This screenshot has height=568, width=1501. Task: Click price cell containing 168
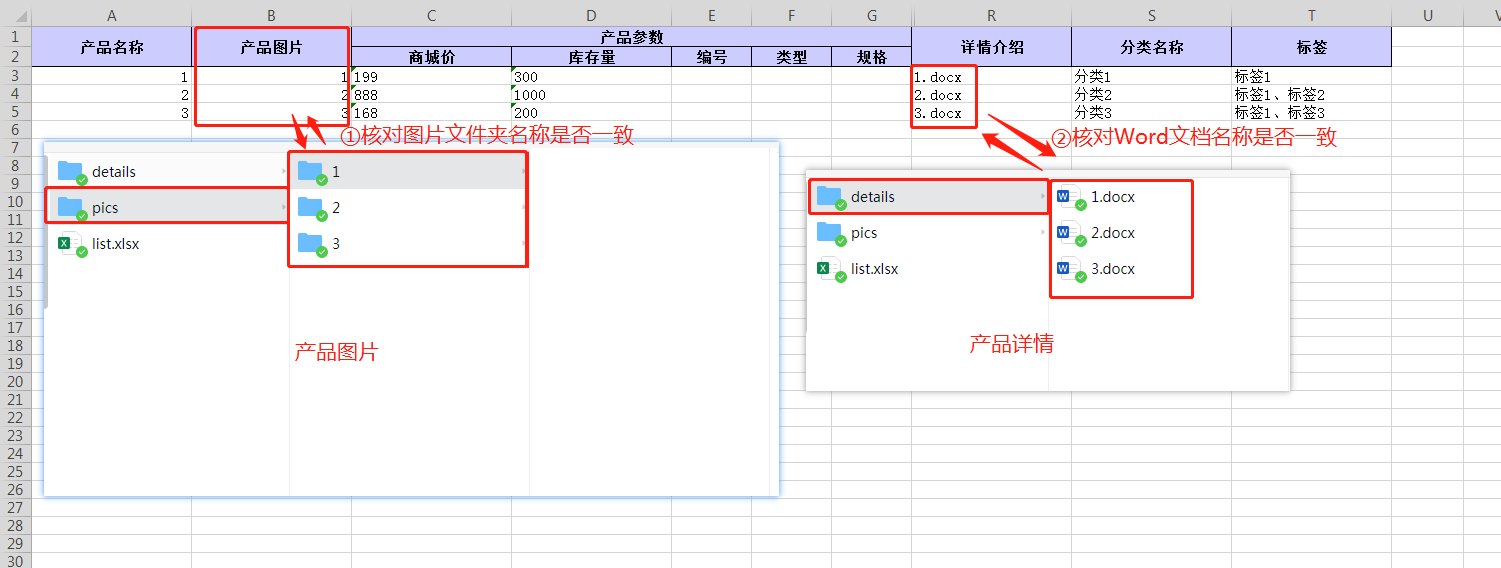(431, 112)
